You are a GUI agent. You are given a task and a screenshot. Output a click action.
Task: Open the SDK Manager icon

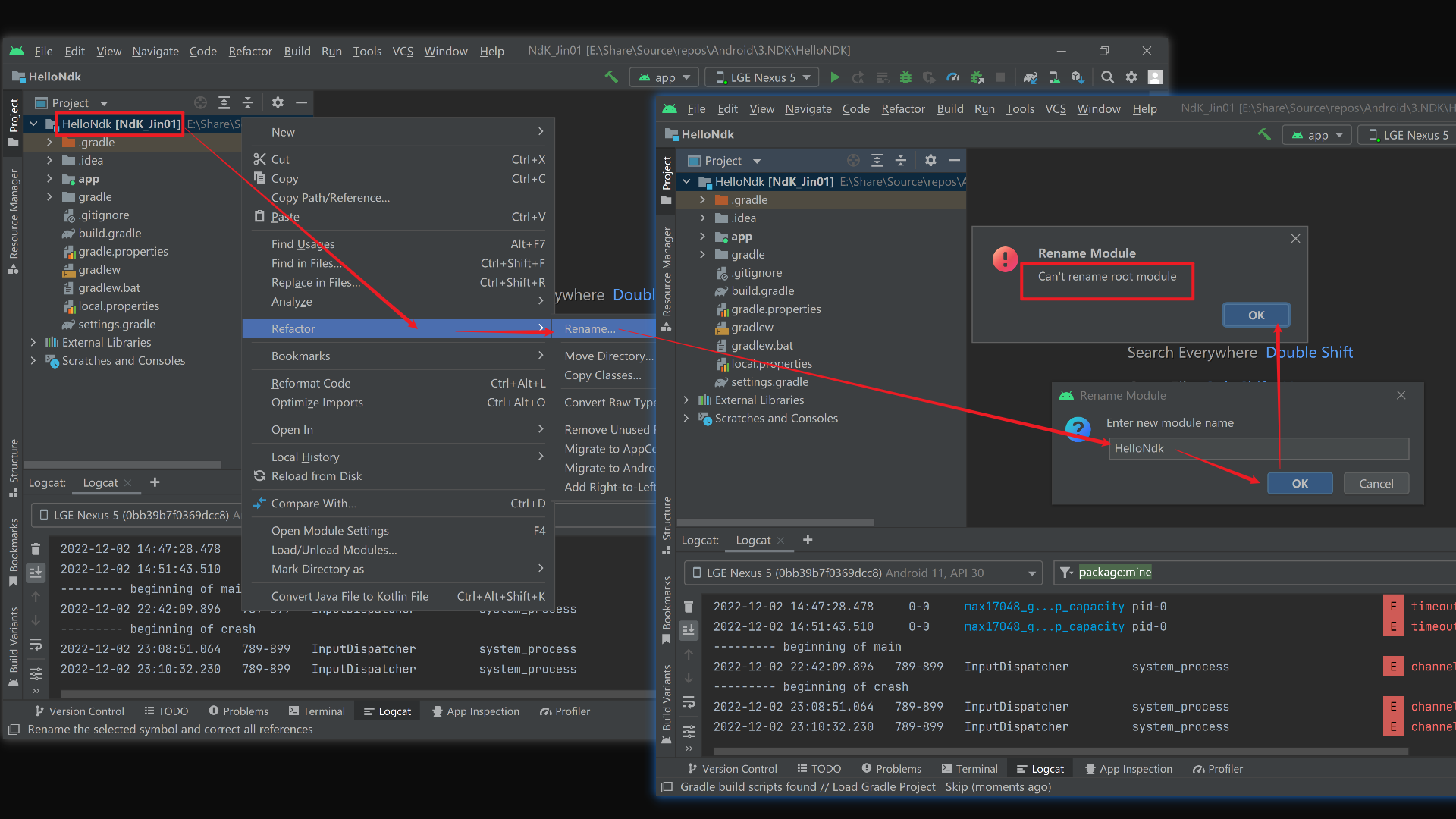coord(1078,77)
